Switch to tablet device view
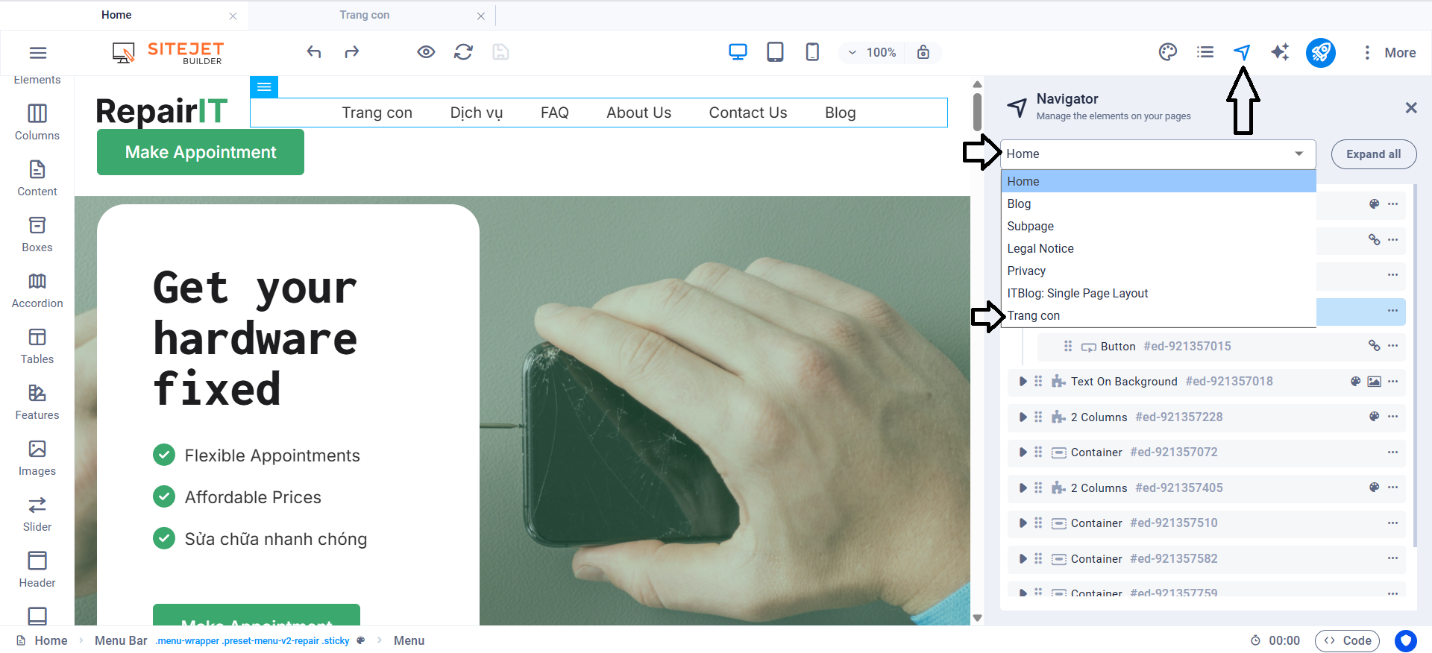 (775, 52)
